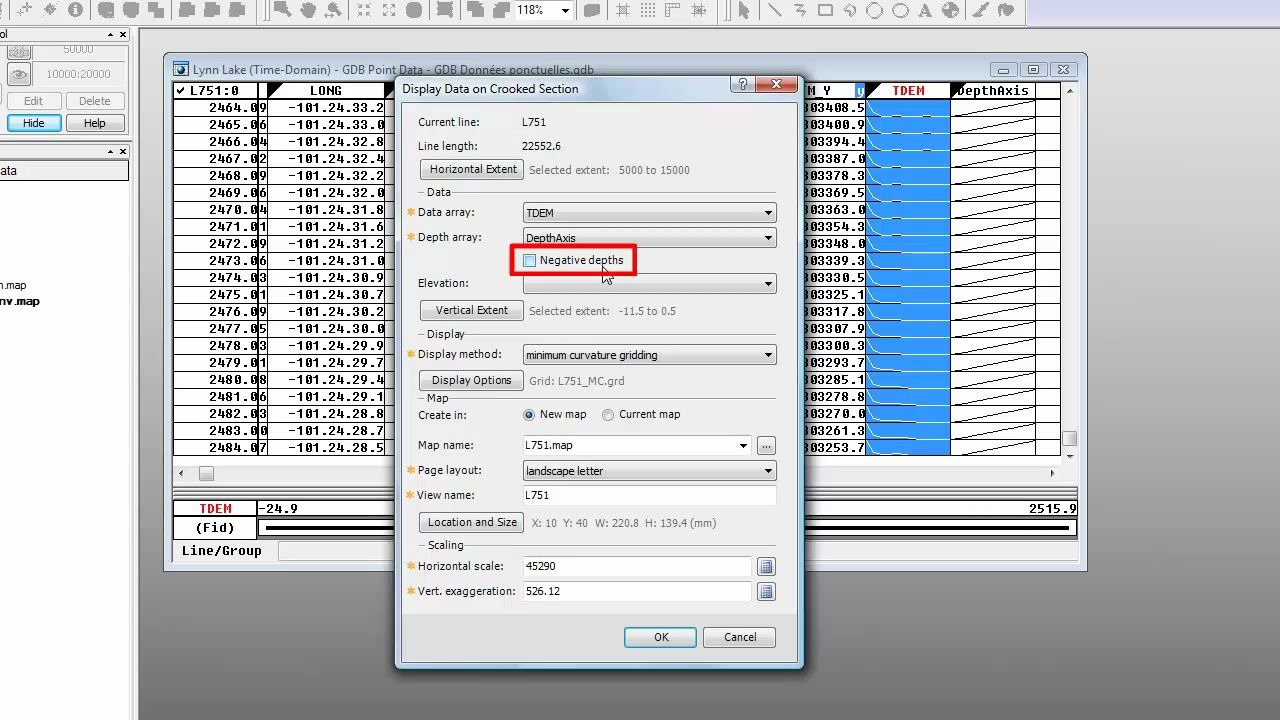Enable the Negative depths checkbox
Viewport: 1280px width, 720px height.
(x=529, y=261)
